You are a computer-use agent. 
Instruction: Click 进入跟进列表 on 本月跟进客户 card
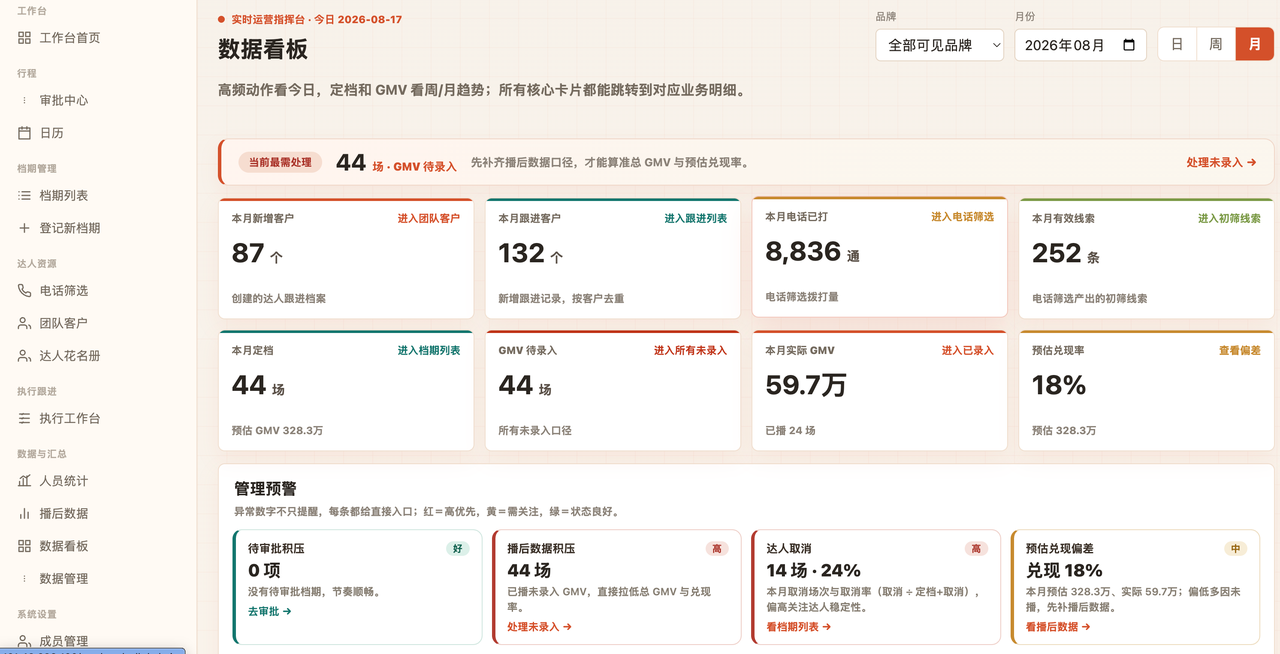(696, 218)
